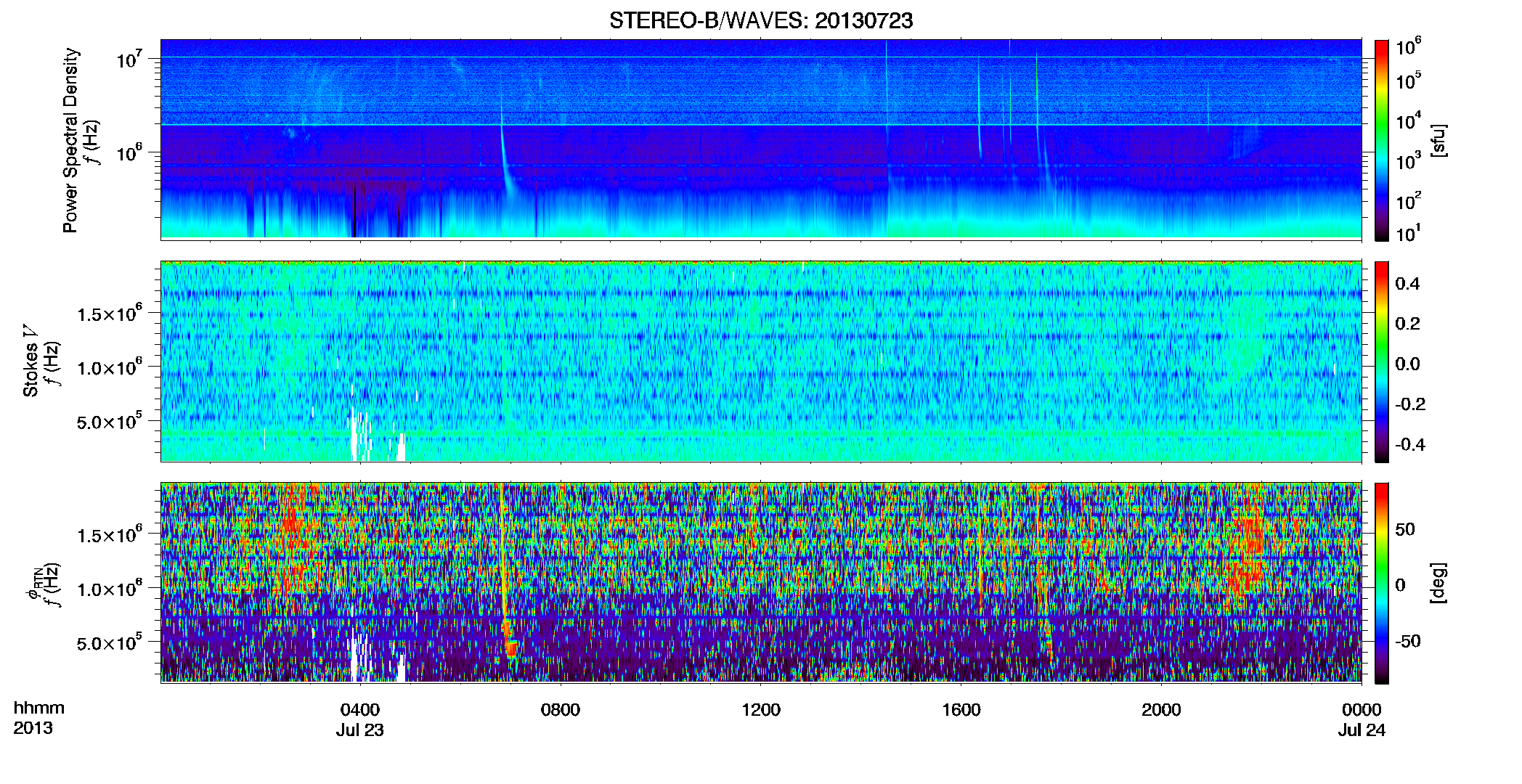Click the Stokes V colorbar

coord(1382,362)
